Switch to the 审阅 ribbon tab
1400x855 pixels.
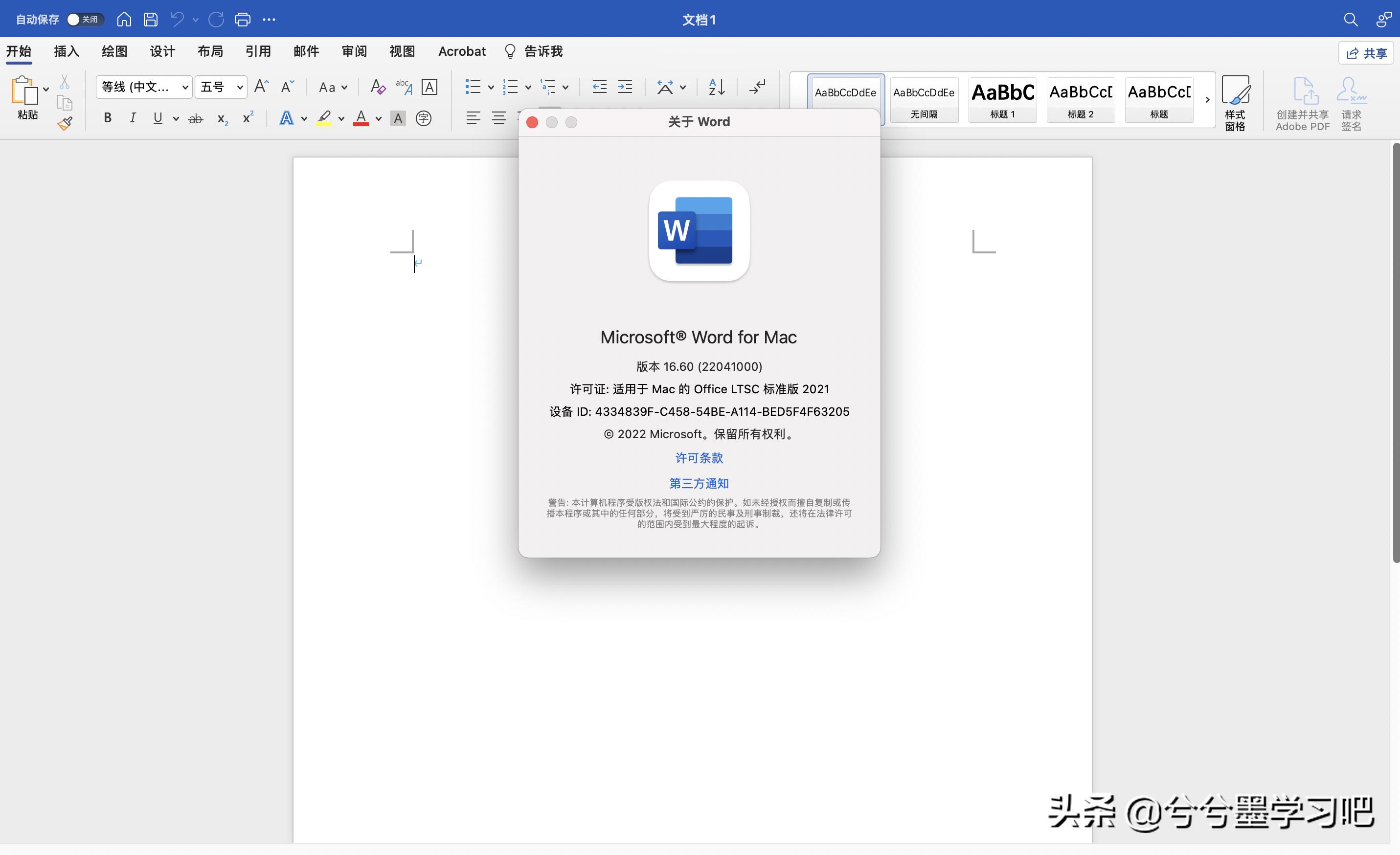[353, 51]
